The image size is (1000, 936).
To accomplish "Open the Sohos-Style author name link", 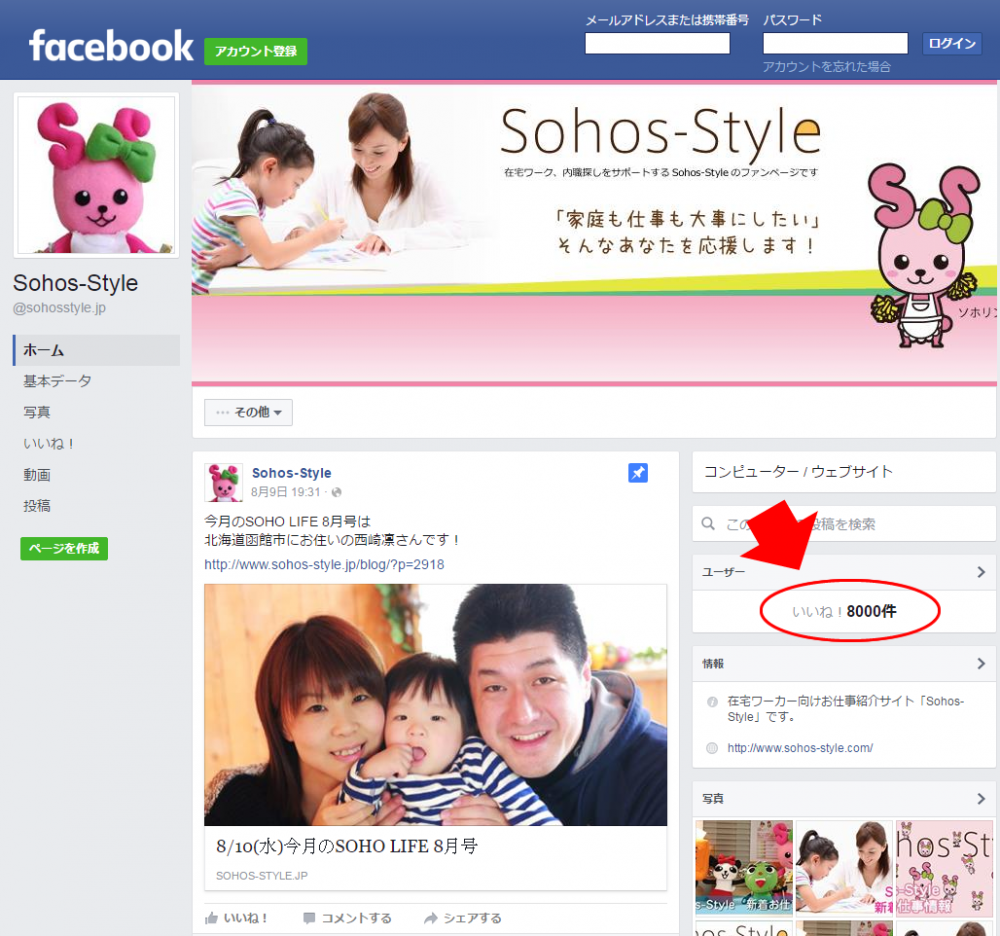I will [291, 473].
